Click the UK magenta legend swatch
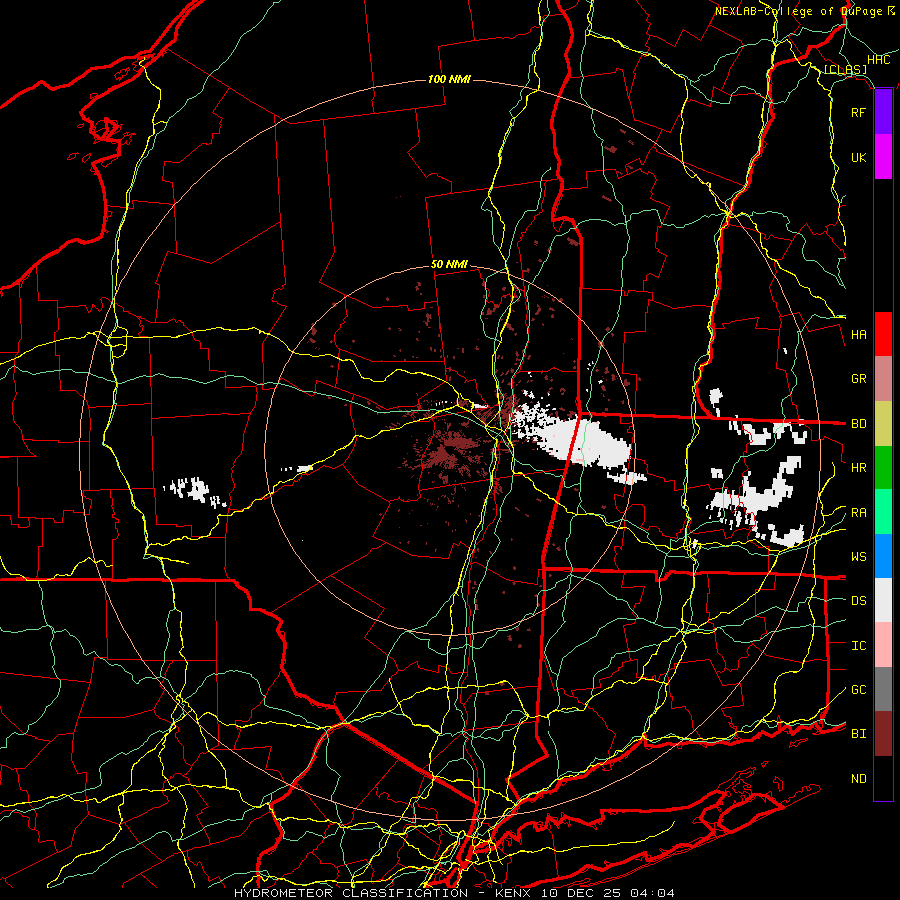The image size is (900, 900). click(x=883, y=157)
